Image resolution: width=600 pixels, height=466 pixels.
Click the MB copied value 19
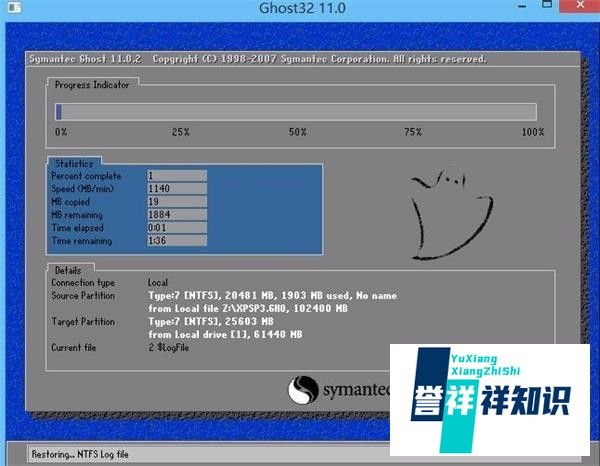pyautogui.click(x=177, y=202)
